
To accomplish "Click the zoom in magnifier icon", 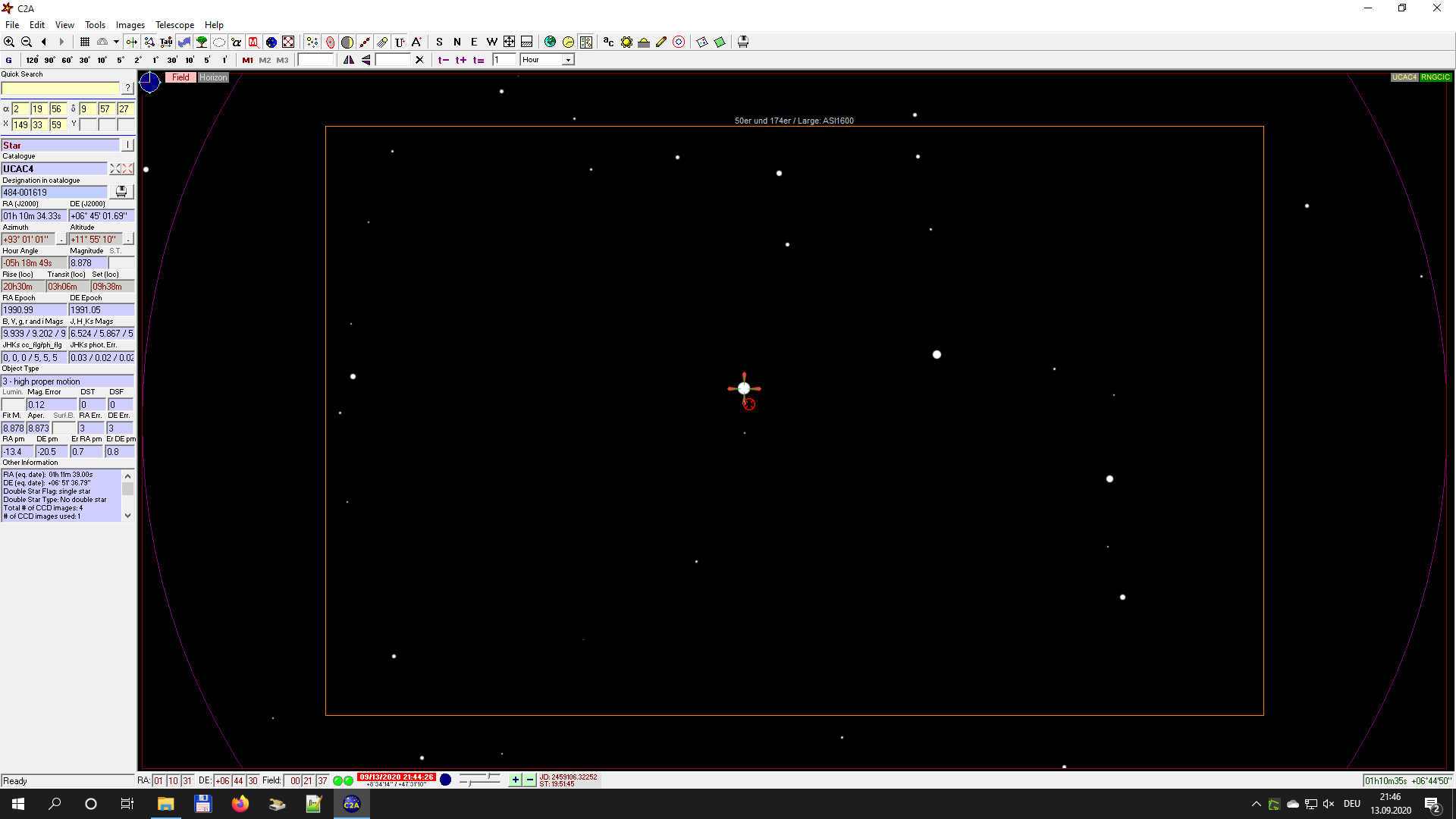I will coord(9,42).
